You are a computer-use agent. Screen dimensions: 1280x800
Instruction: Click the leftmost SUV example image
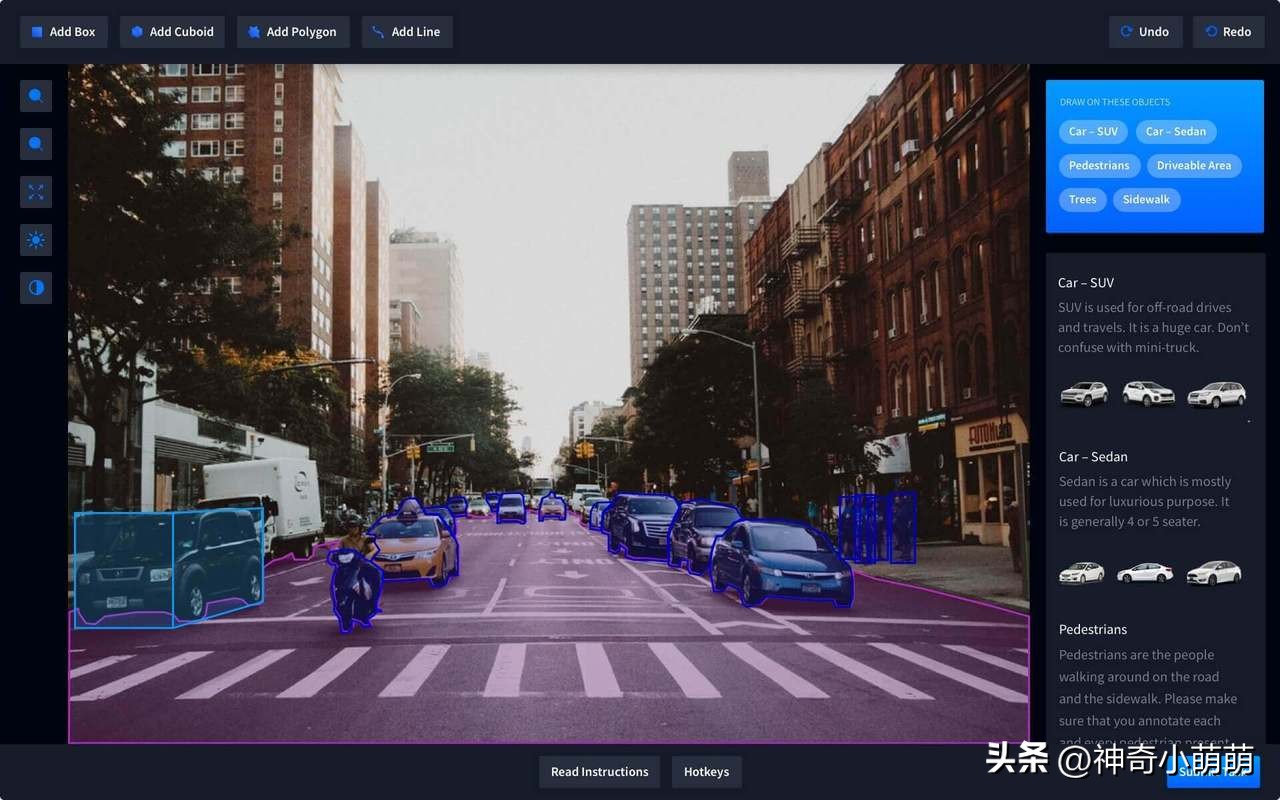click(1084, 394)
